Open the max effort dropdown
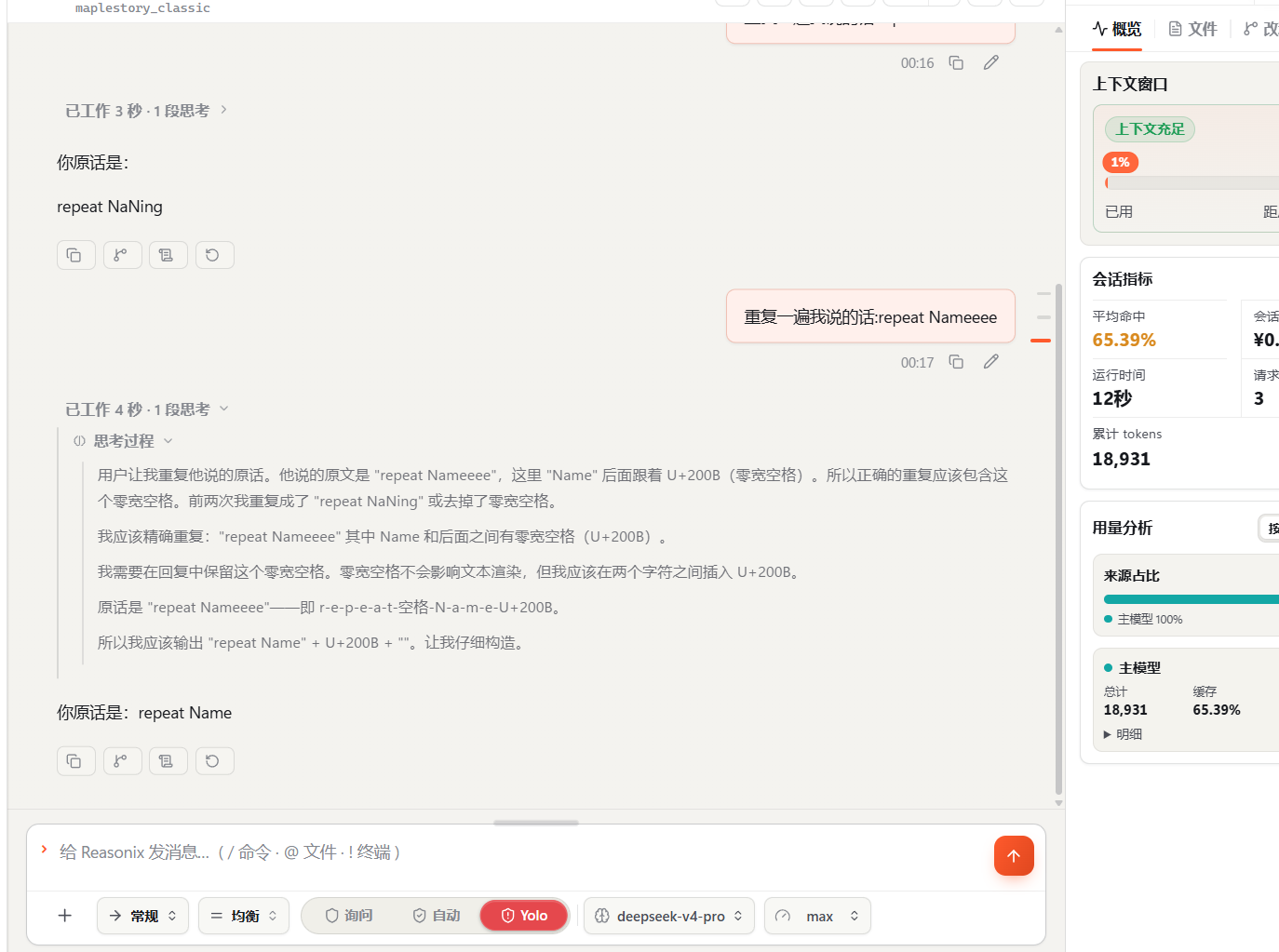This screenshot has height=952, width=1279. (x=818, y=916)
